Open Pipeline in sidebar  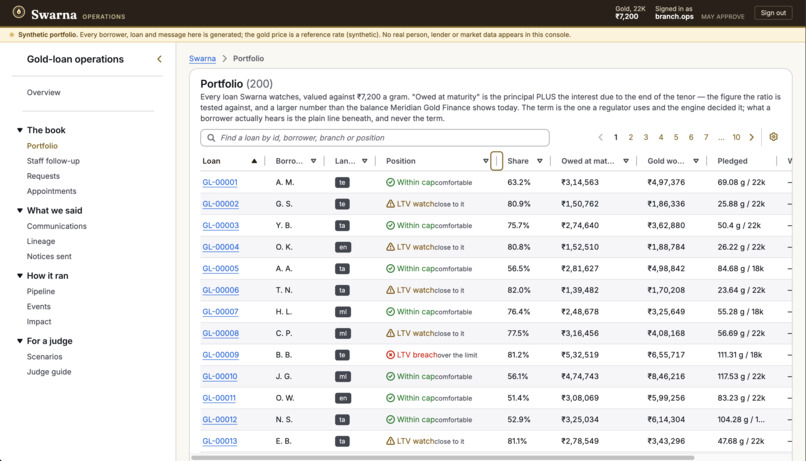click(x=41, y=291)
